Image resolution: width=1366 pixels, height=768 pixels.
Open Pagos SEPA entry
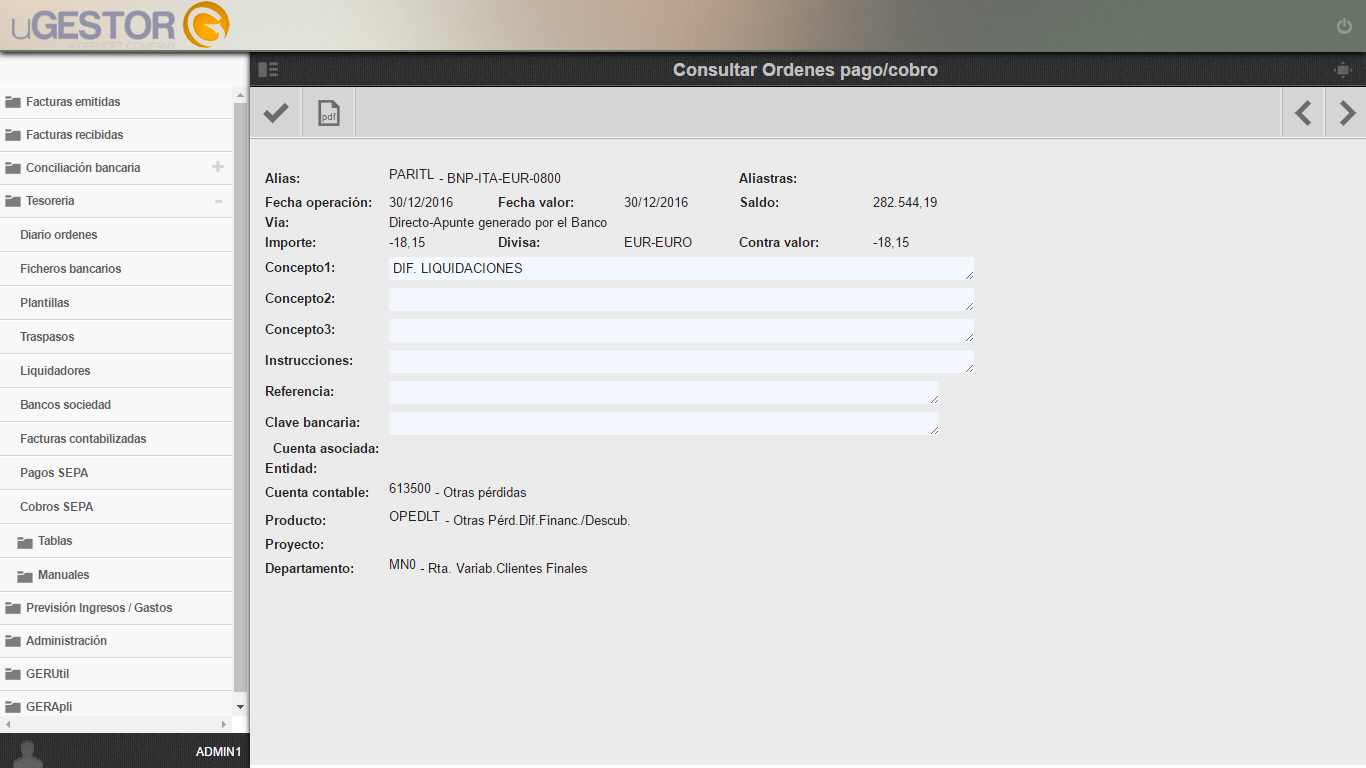coord(117,473)
